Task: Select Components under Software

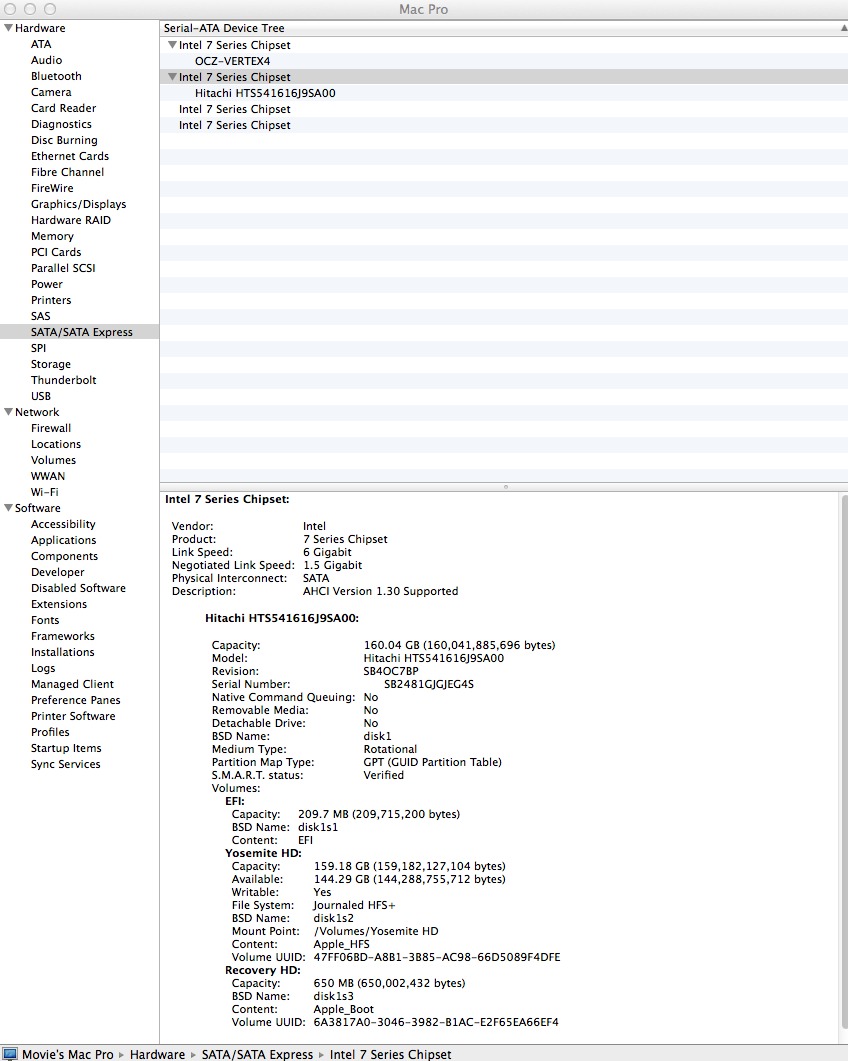Action: [x=64, y=556]
